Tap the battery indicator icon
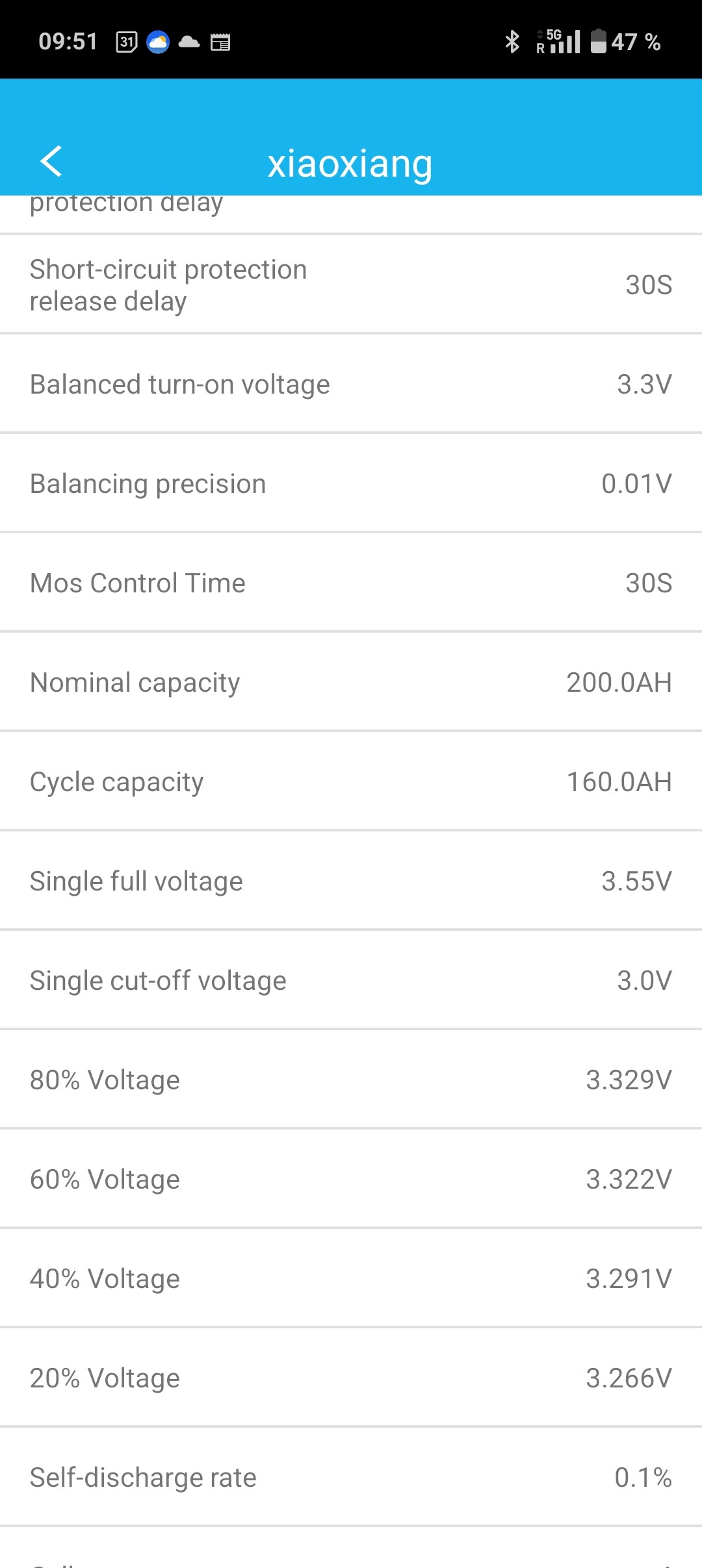The width and height of the screenshot is (702, 1568). click(x=598, y=42)
